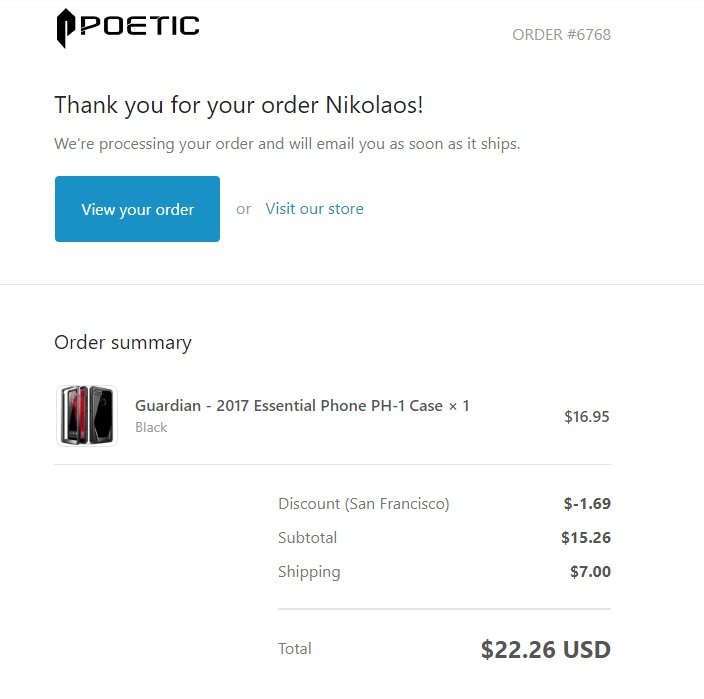This screenshot has width=704, height=699.
Task: Select the $15.26 subtotal amount
Action: click(x=586, y=537)
